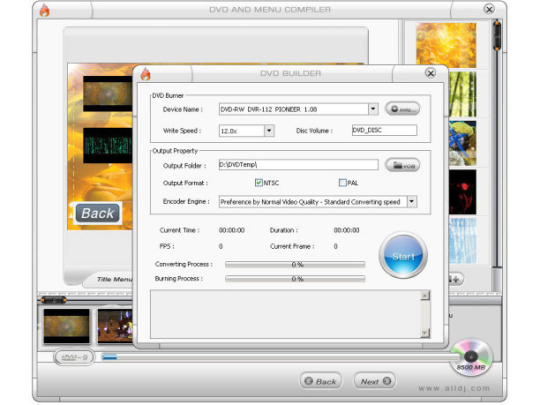Screen dimensions: 540x405
Task: Click the Converting Process progress bar
Action: click(295, 264)
